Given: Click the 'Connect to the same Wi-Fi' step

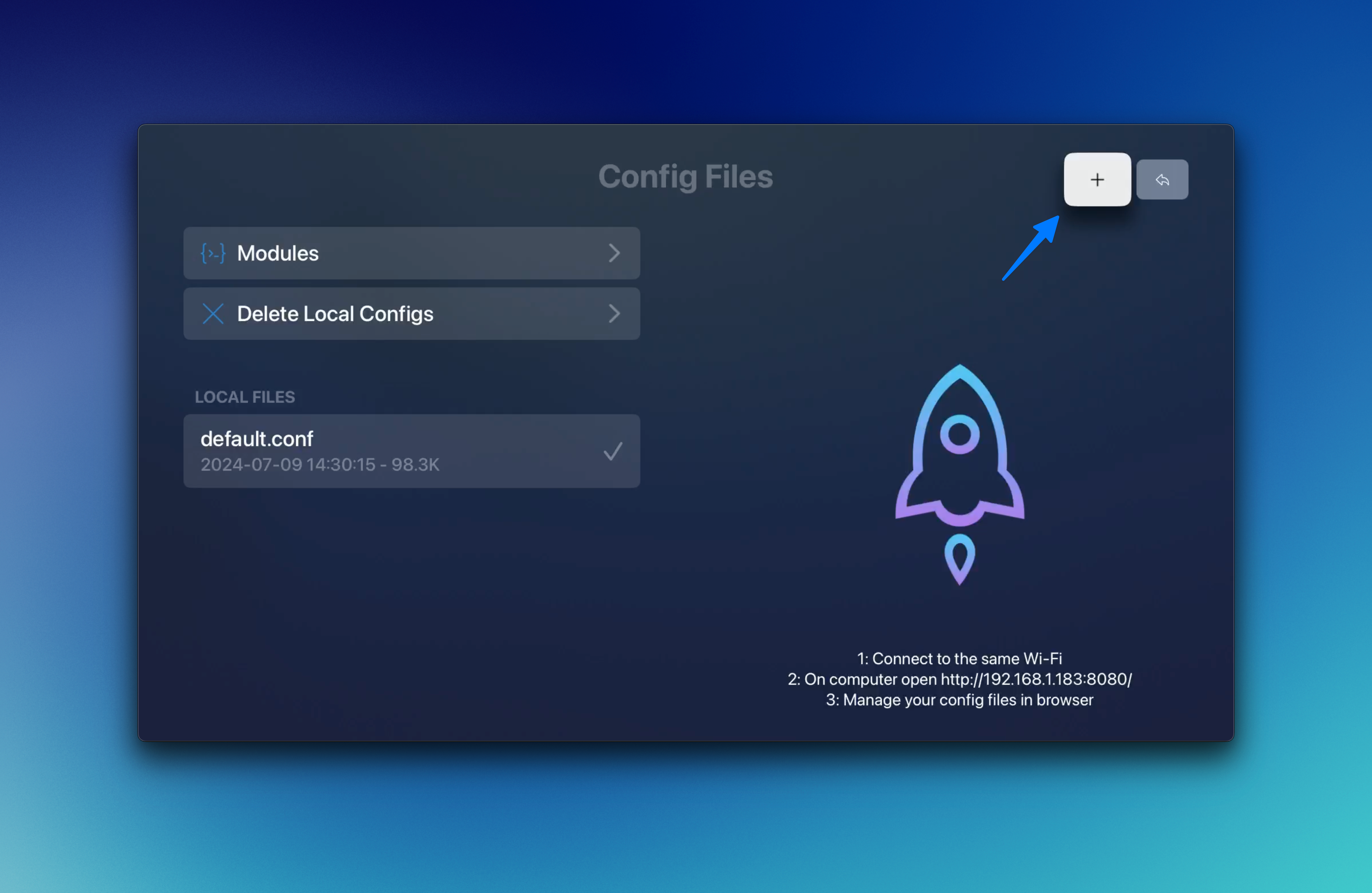Looking at the screenshot, I should tap(959, 659).
